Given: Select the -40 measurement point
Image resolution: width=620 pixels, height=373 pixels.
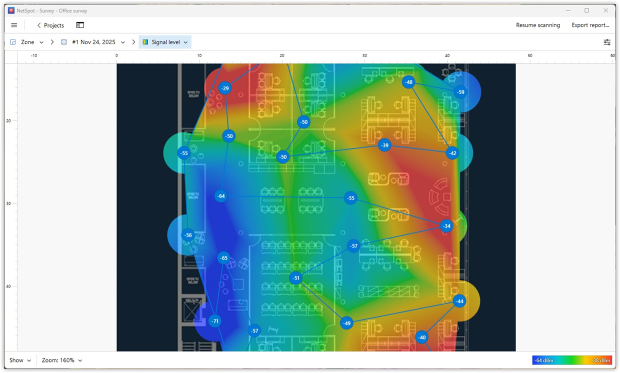Looking at the screenshot, I should point(422,337).
